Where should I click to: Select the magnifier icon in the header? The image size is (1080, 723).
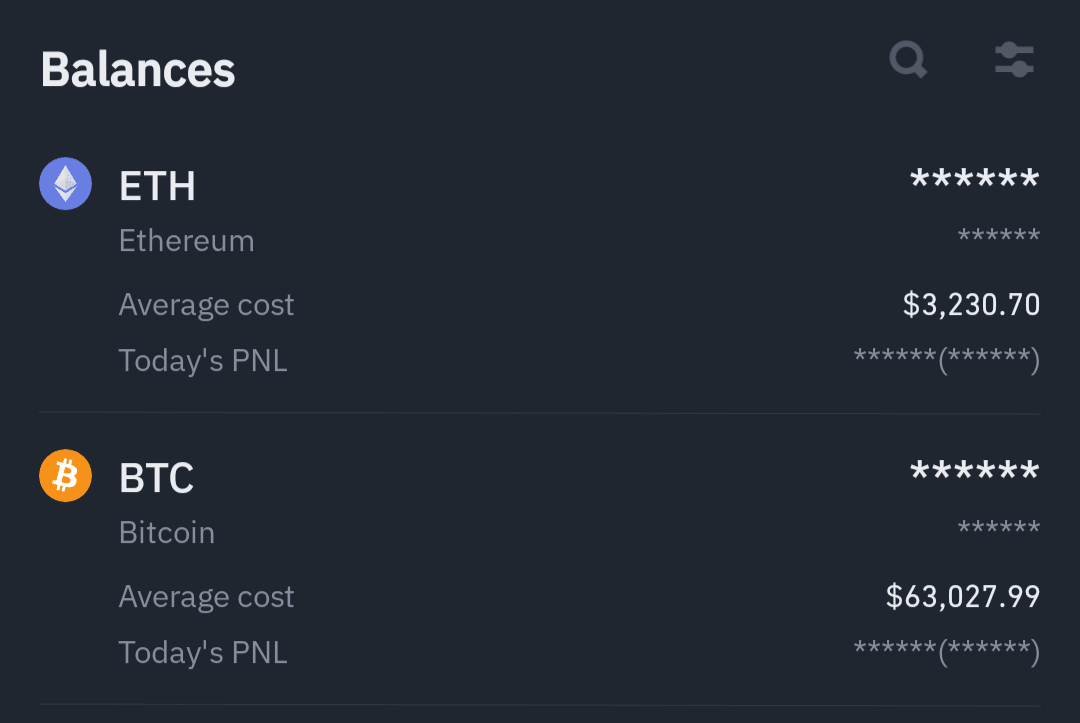point(908,60)
